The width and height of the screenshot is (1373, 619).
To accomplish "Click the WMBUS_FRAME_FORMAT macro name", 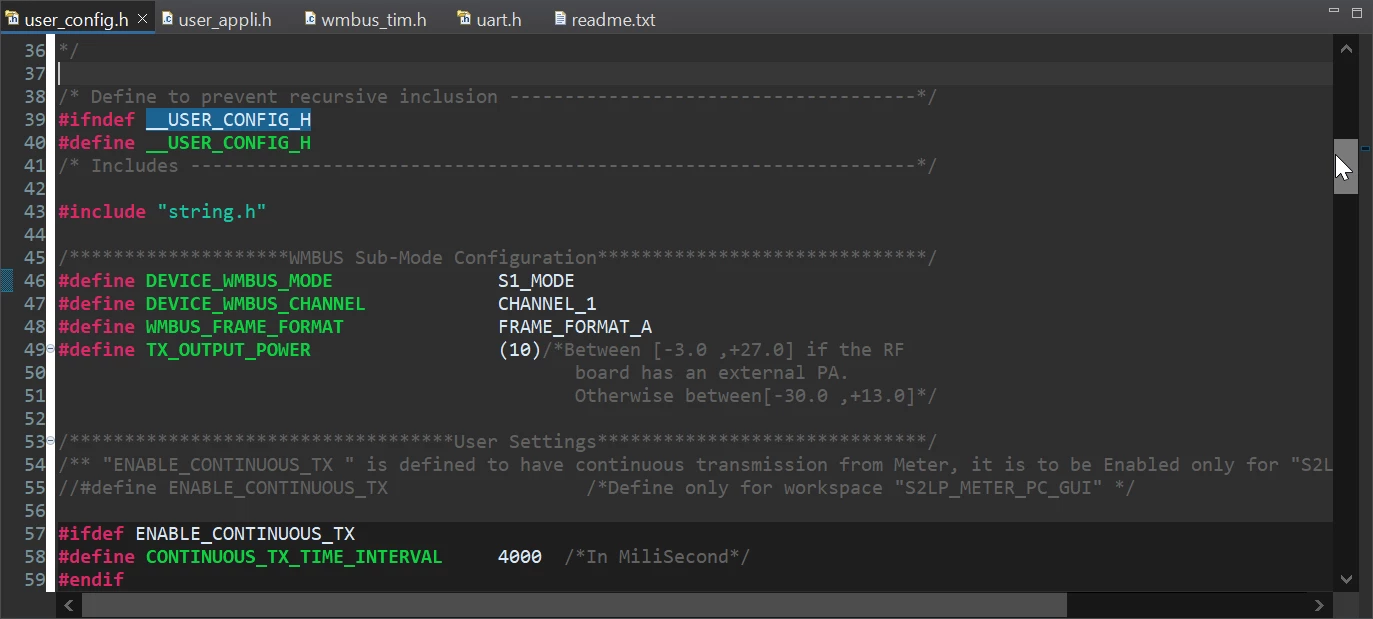I will pos(244,327).
